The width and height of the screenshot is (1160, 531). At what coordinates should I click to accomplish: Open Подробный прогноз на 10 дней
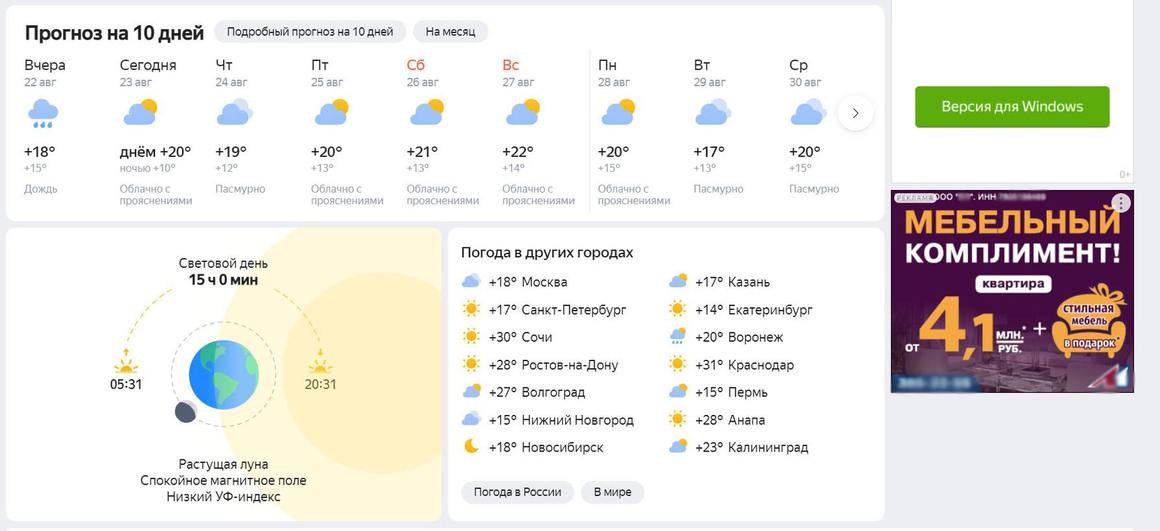tap(310, 32)
